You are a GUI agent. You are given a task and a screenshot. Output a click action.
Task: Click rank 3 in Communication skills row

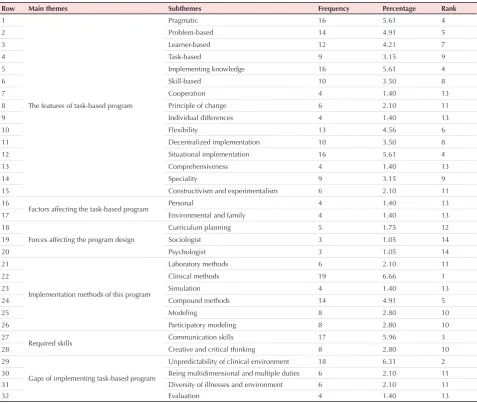[443, 337]
